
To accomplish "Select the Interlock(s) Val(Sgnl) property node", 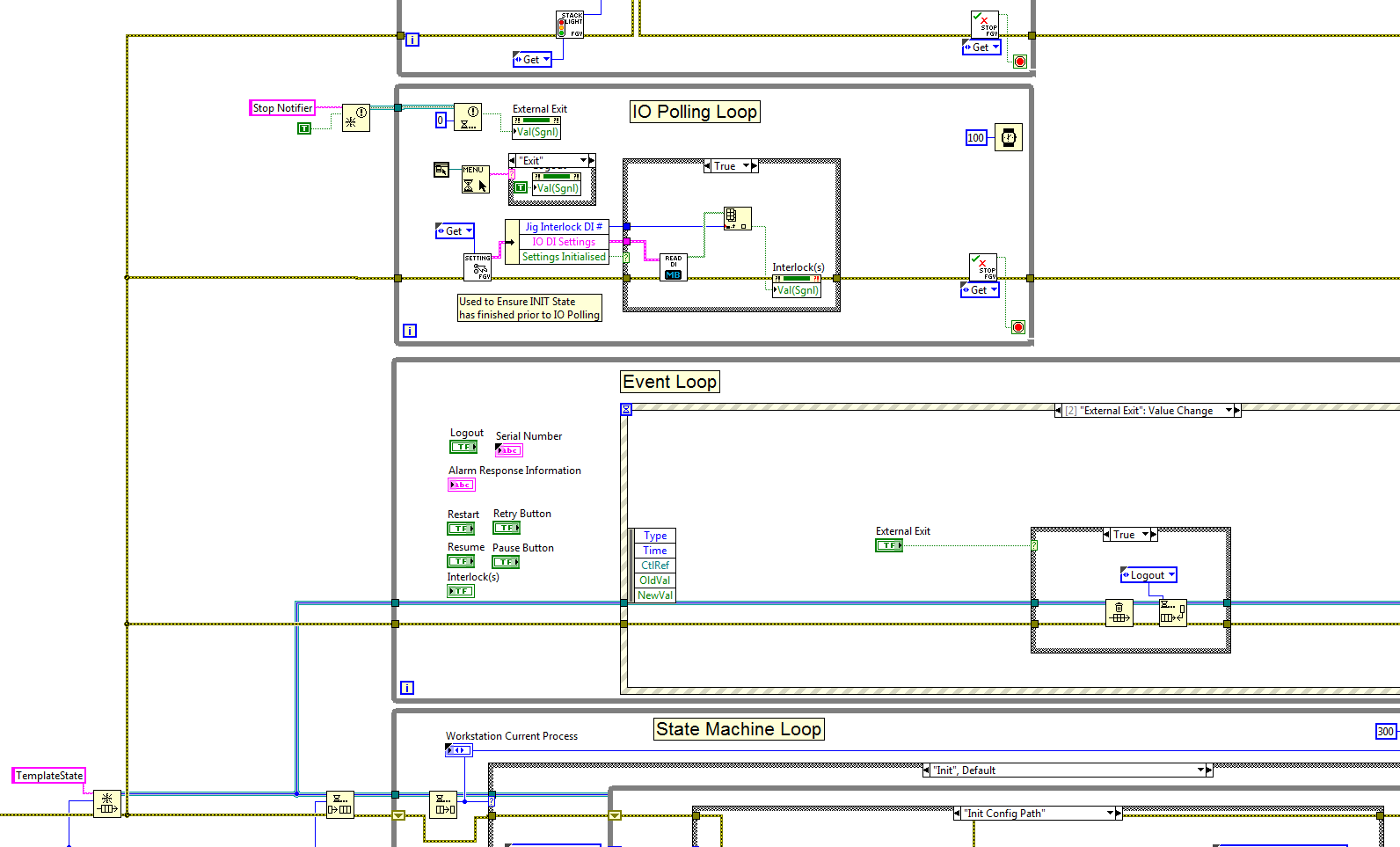I will (797, 286).
